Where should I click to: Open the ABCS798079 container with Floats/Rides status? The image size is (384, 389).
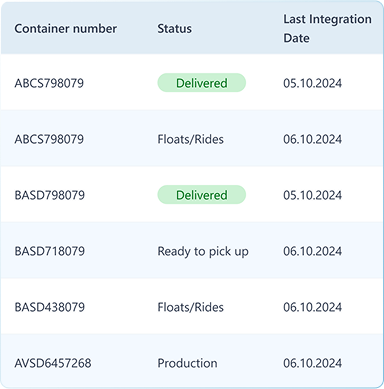(49, 139)
